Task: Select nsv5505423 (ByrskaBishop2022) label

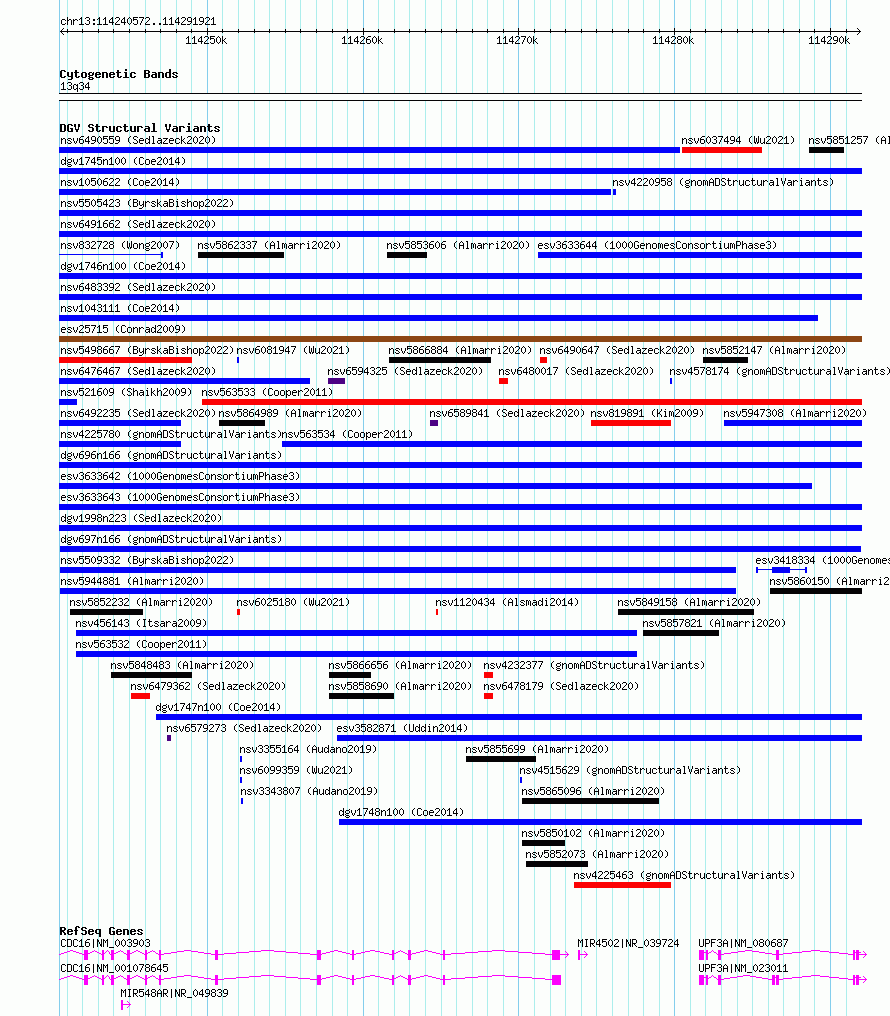Action: click(x=147, y=203)
